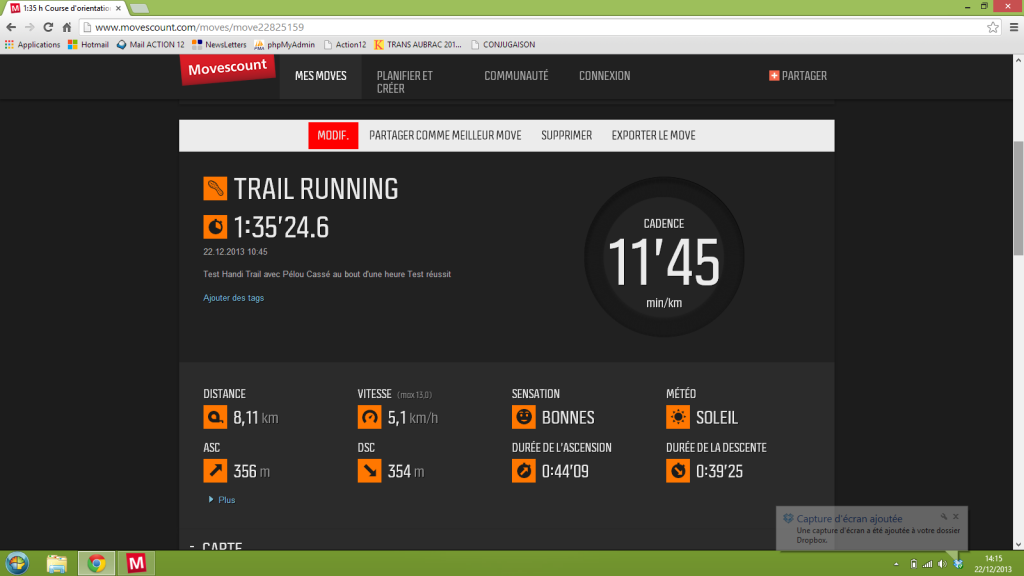
Task: Click the 1:35'24.6 duration value
Action: click(x=281, y=227)
